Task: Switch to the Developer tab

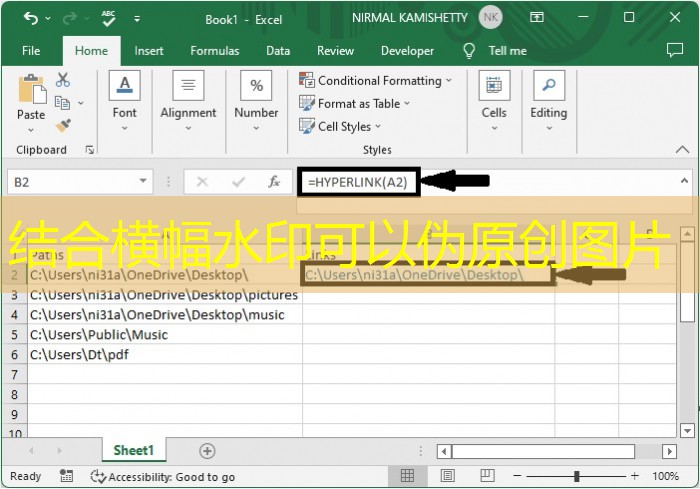Action: tap(407, 51)
